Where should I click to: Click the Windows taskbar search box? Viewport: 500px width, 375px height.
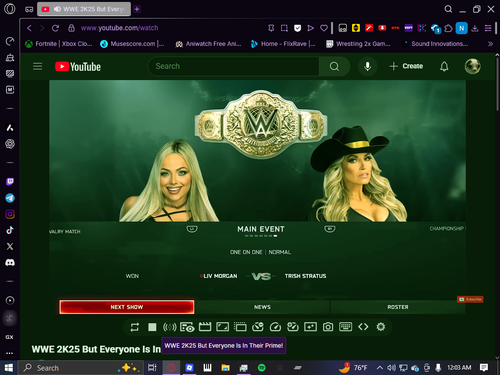pyautogui.click(x=81, y=368)
